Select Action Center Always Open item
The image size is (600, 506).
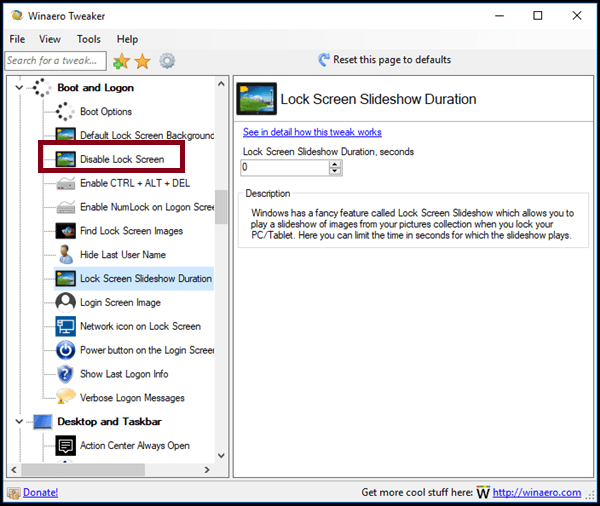(x=135, y=446)
